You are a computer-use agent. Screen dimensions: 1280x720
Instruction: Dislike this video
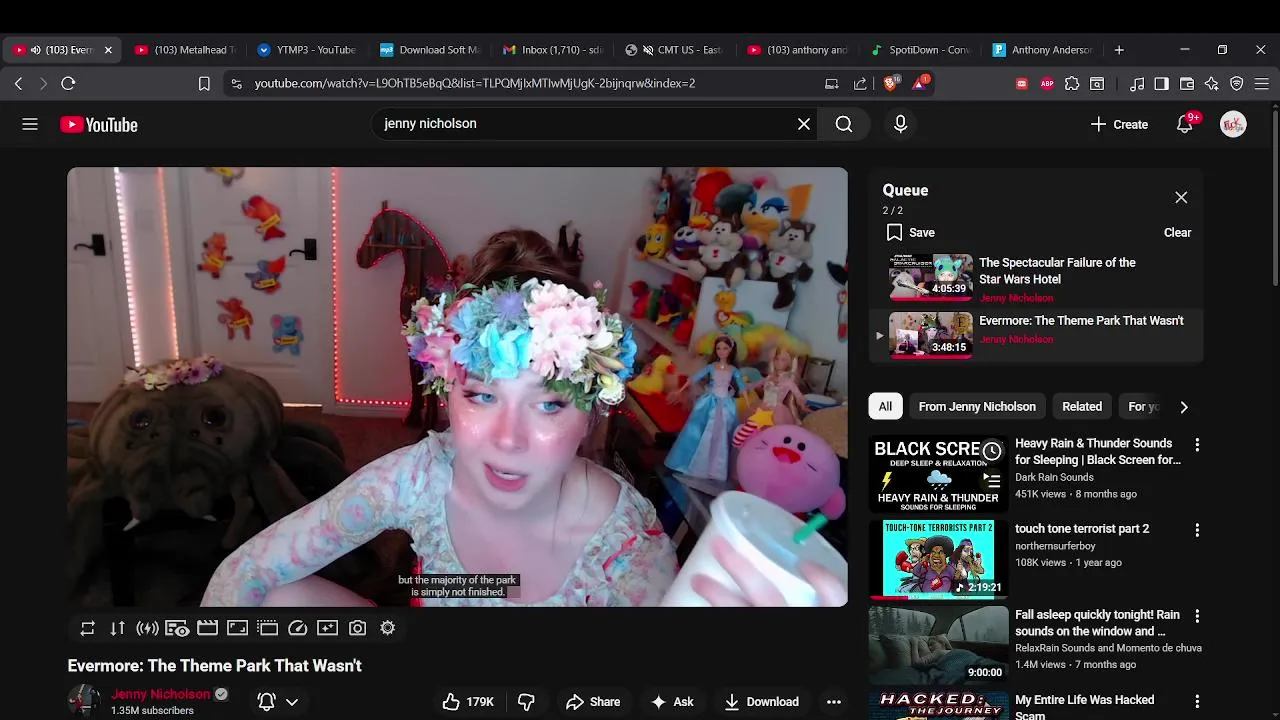click(x=526, y=702)
